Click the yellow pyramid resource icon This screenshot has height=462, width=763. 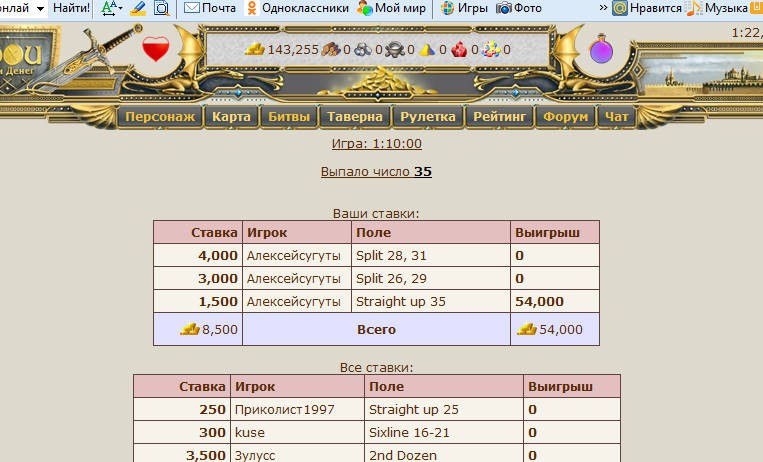[x=426, y=49]
